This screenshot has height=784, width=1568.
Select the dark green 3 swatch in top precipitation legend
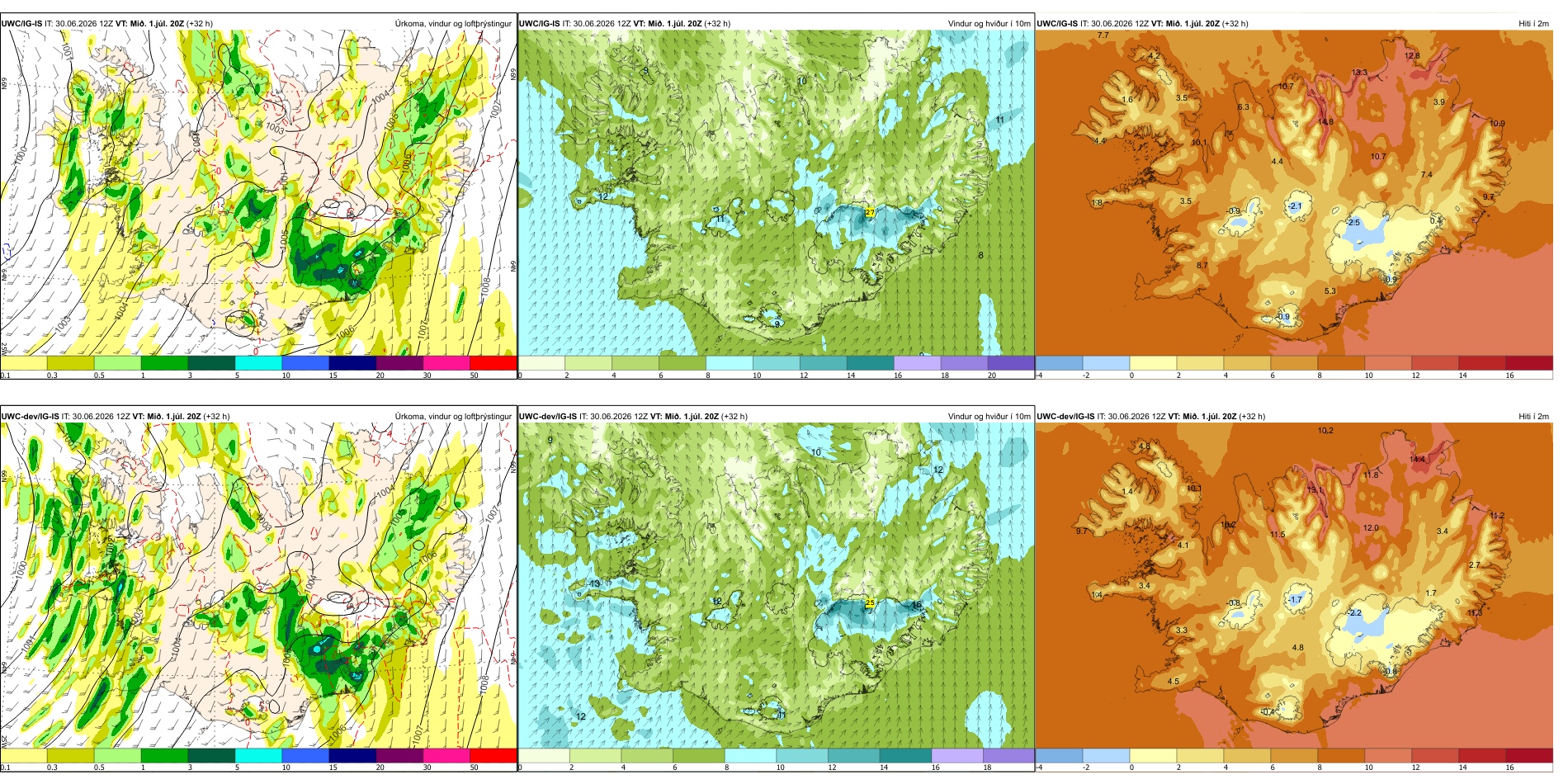point(211,362)
